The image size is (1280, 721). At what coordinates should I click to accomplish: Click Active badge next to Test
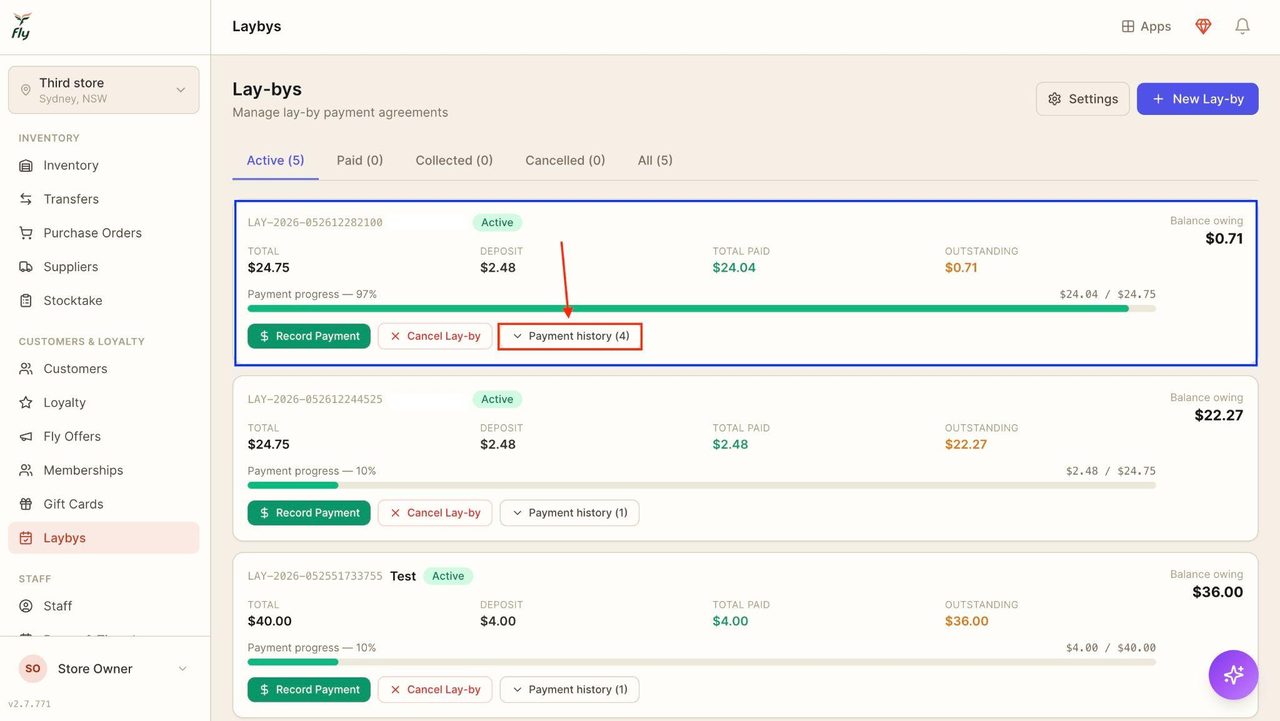[x=448, y=576]
